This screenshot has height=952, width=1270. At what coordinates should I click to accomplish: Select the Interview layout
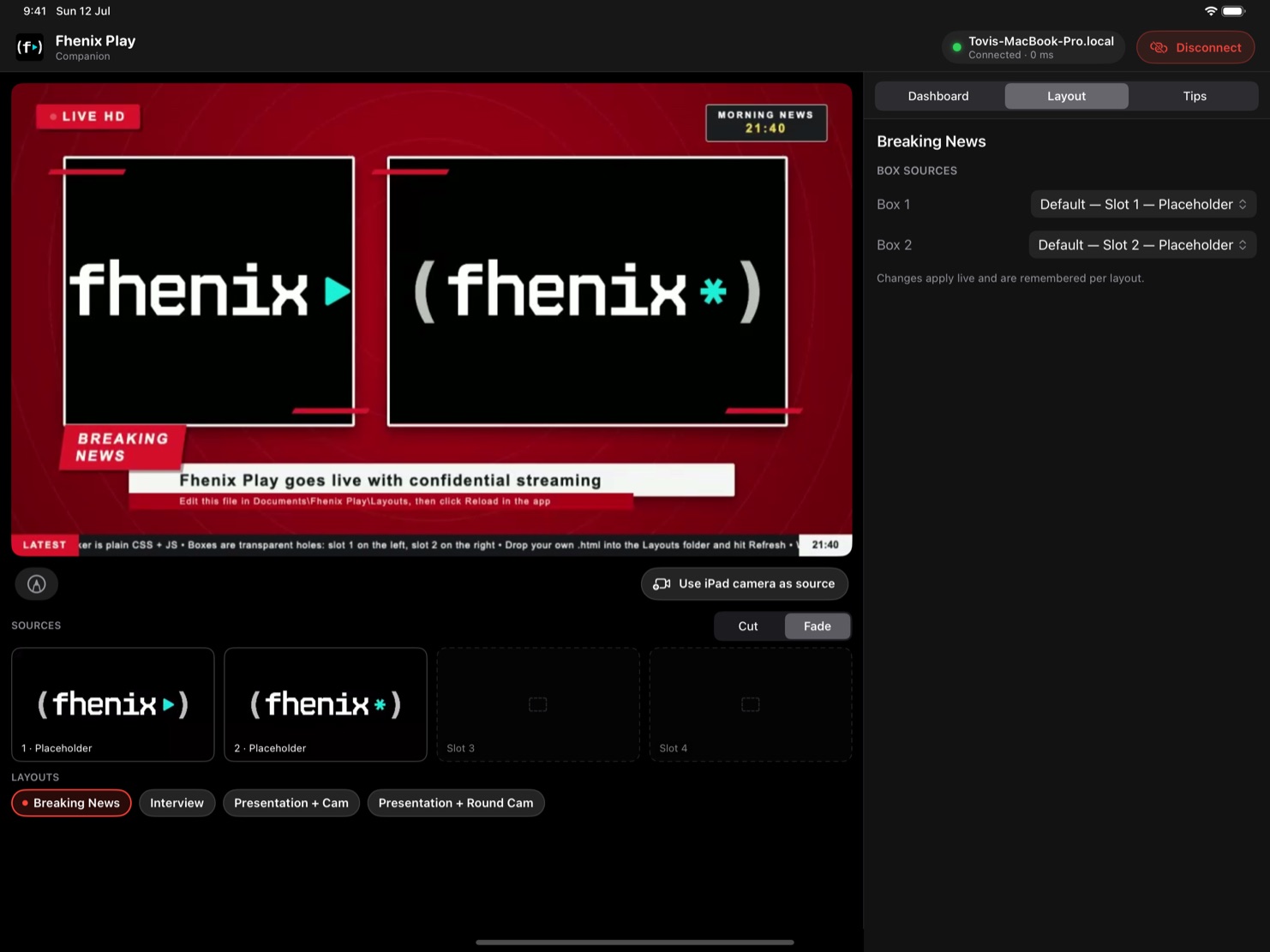[177, 803]
